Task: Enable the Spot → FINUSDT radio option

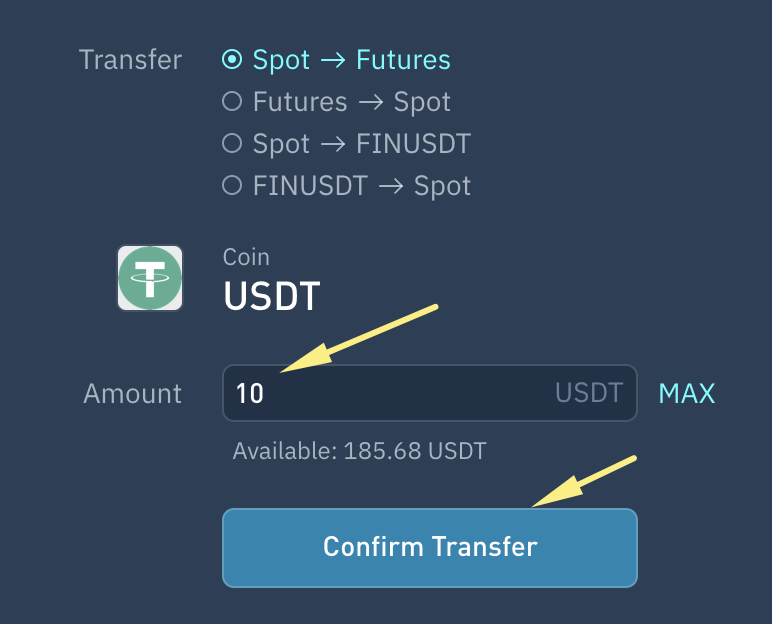Action: point(232,144)
